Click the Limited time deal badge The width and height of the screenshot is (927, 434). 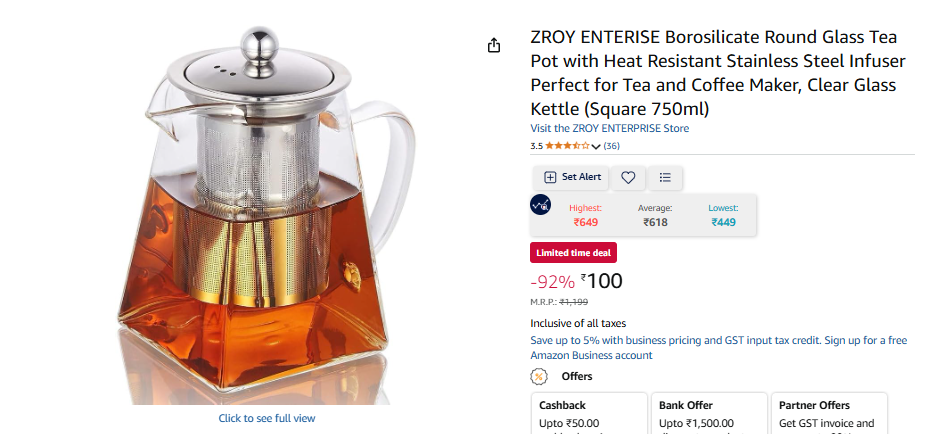click(573, 253)
